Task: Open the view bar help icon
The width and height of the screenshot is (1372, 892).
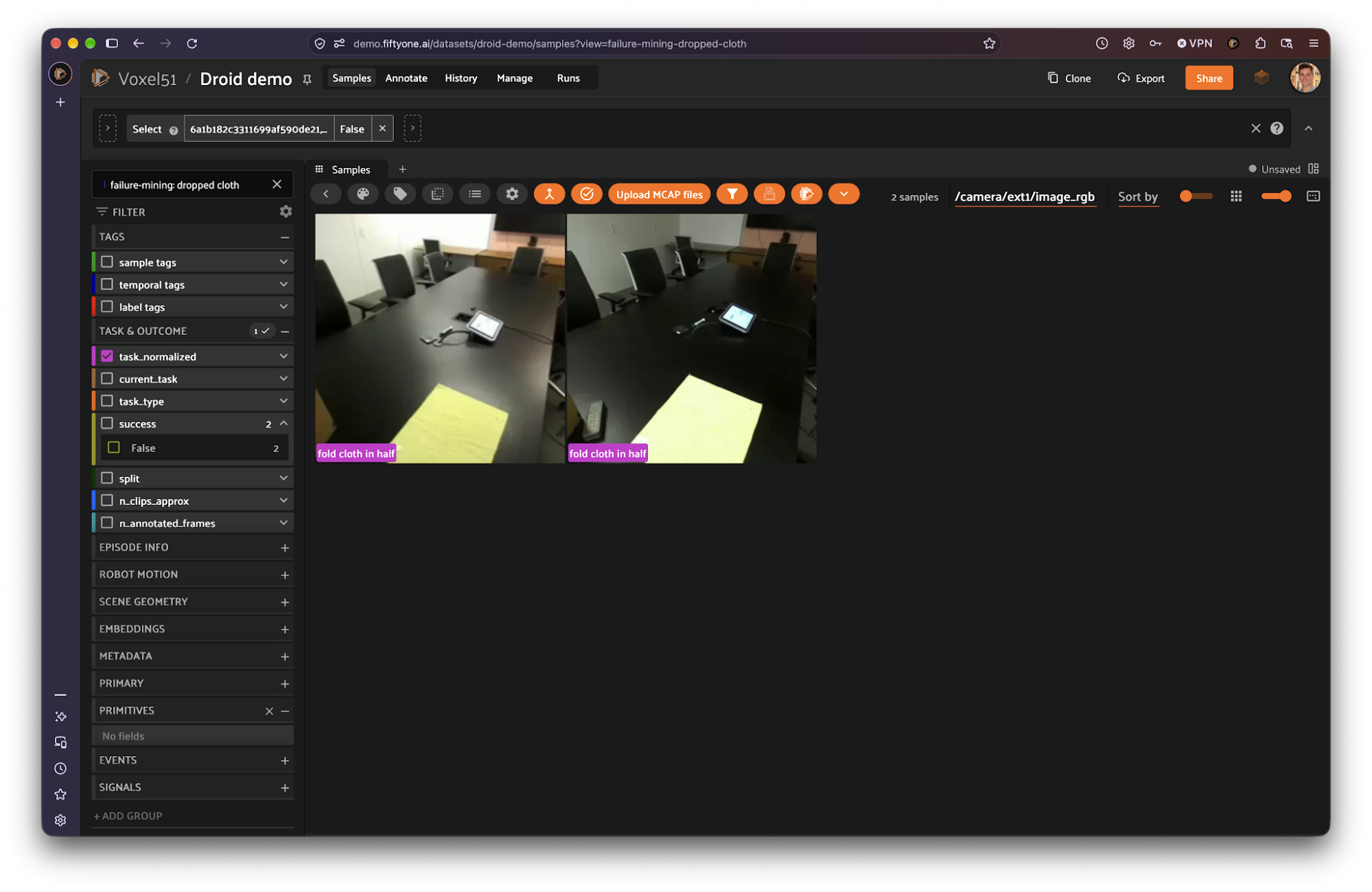Action: point(1277,128)
